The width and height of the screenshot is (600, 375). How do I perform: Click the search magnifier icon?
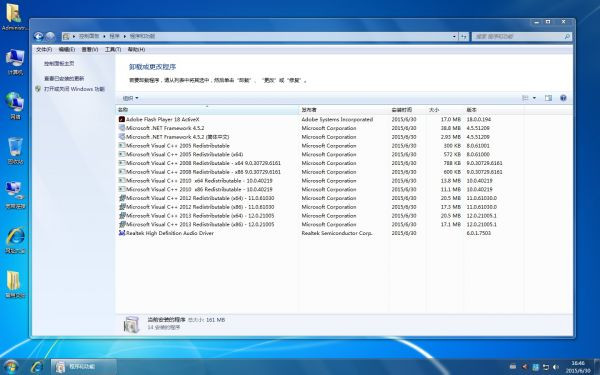tap(567, 36)
